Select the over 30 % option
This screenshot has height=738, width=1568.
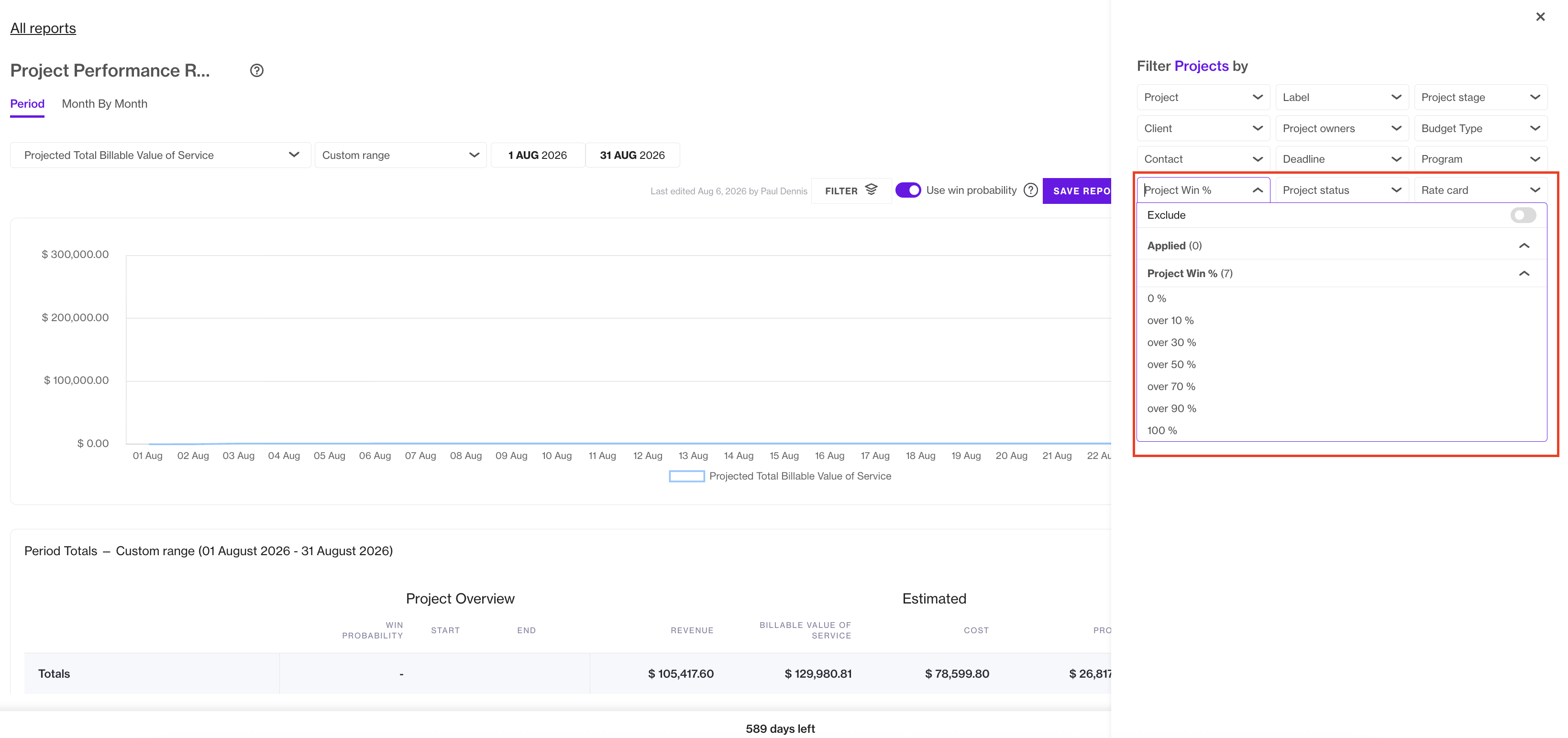tap(1342, 342)
